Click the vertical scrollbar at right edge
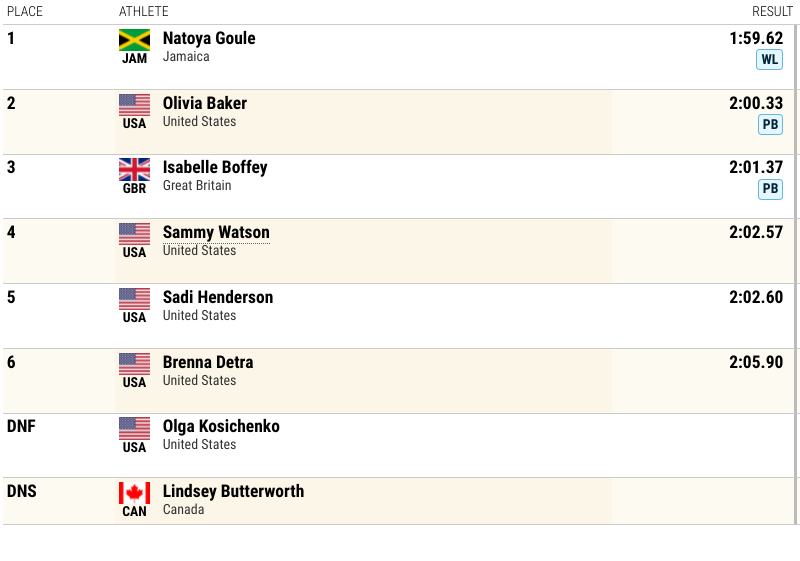This screenshot has width=800, height=561. click(x=796, y=274)
